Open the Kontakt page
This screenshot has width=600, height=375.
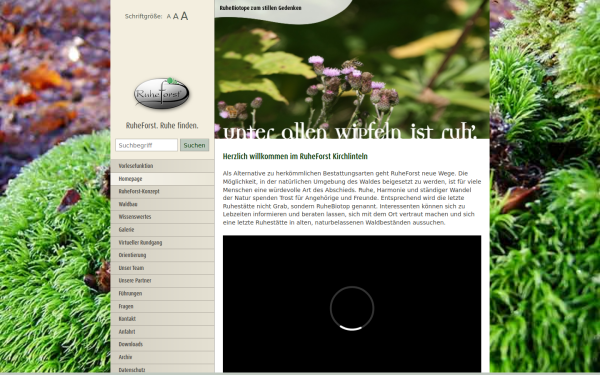(162, 319)
